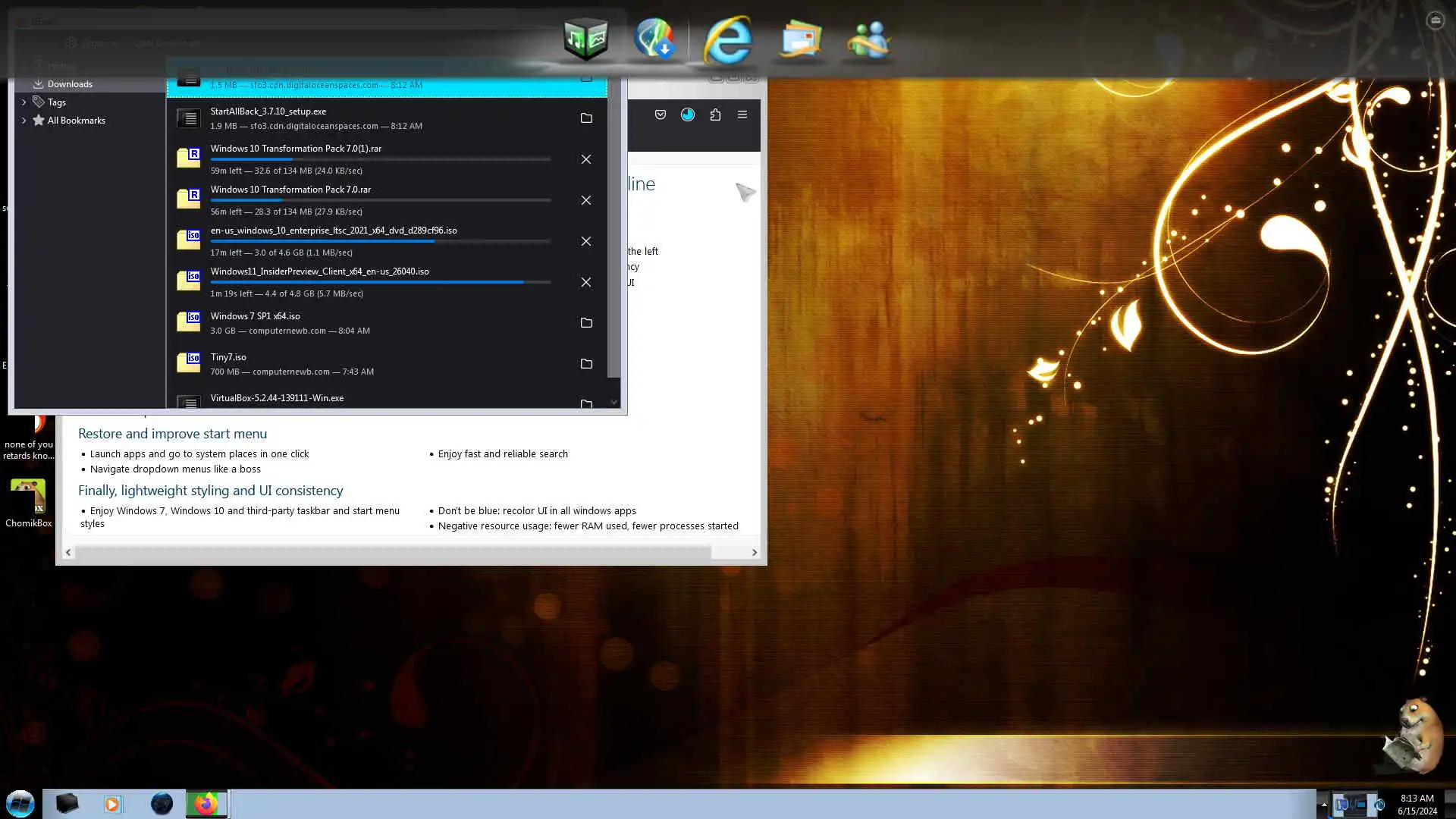Cancel the en-us_windows_10_enterprise ISO download
The height and width of the screenshot is (819, 1456).
coord(585,241)
